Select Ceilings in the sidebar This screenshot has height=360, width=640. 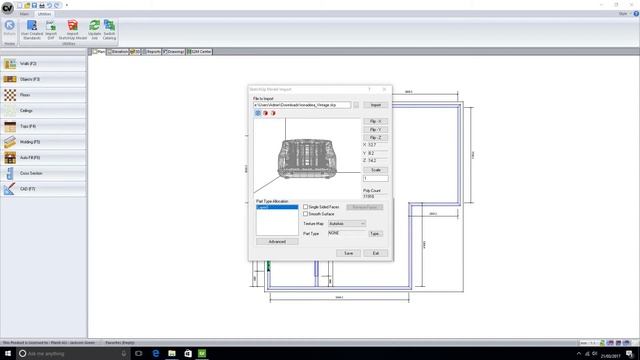point(43,111)
